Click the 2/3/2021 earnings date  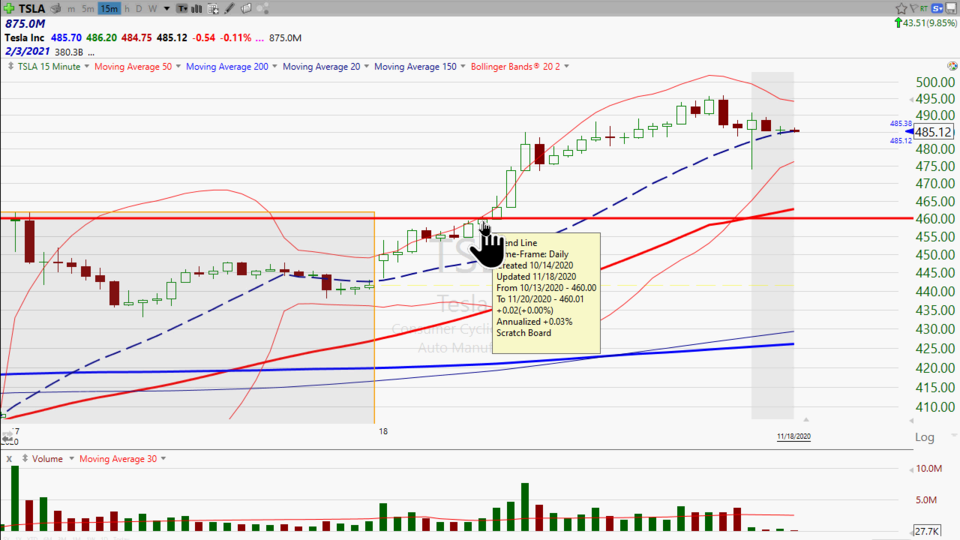(x=27, y=51)
